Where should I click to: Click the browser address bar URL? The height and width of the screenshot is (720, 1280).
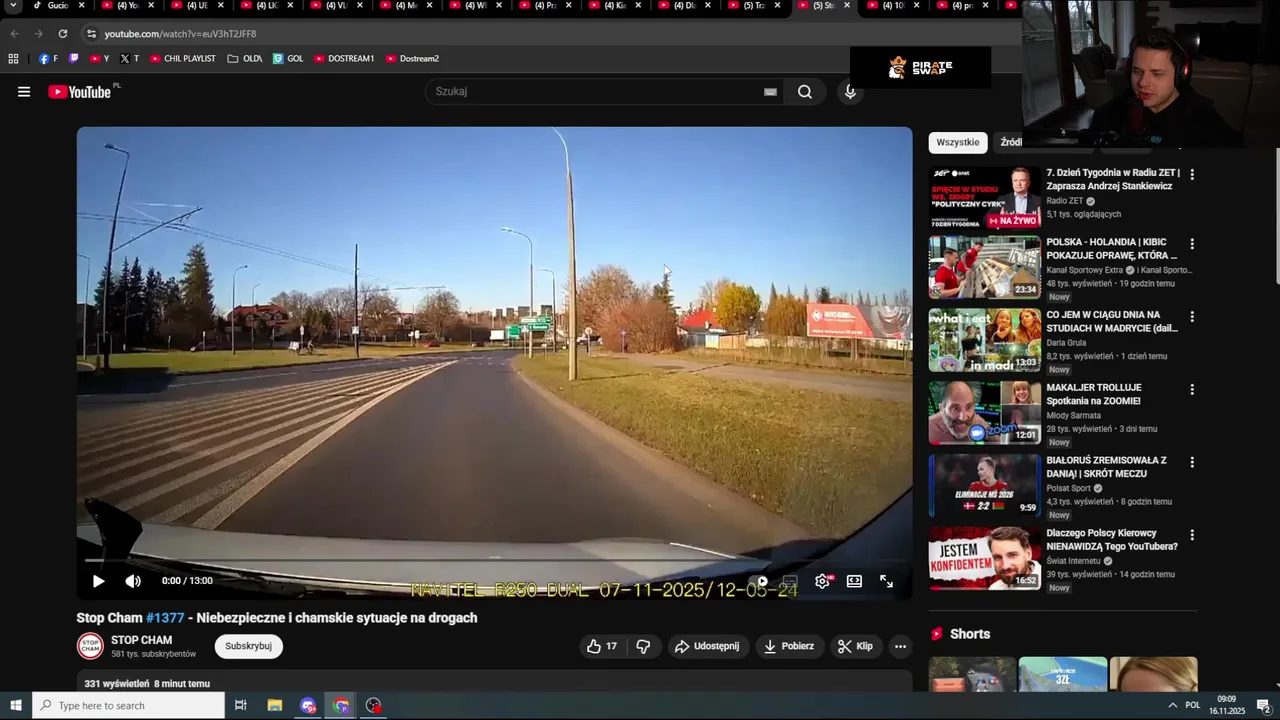pos(180,34)
